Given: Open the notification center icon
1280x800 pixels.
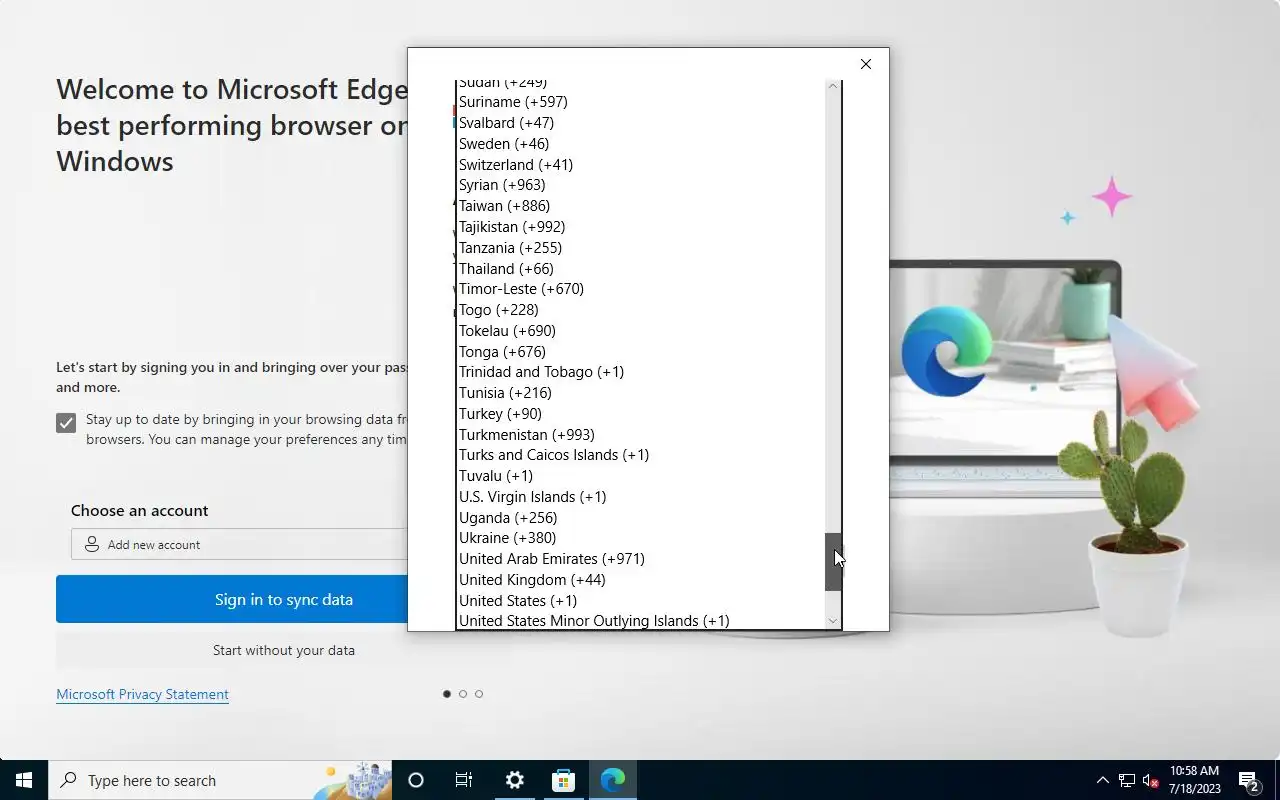Looking at the screenshot, I should 1249,780.
